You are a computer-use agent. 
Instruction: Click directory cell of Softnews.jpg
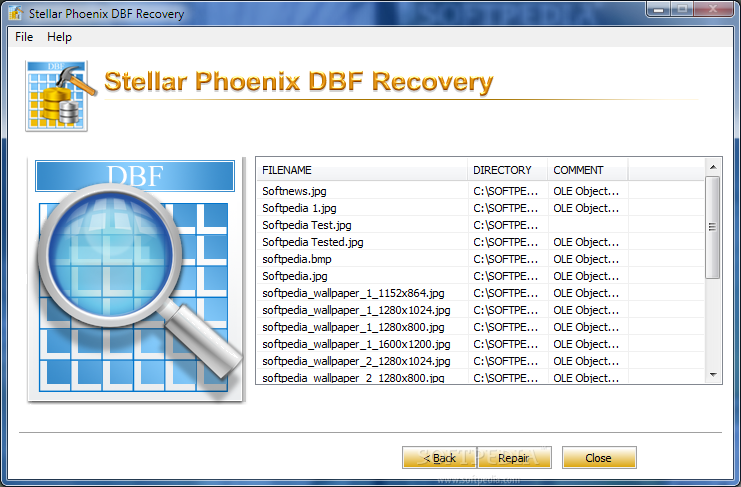tap(506, 191)
